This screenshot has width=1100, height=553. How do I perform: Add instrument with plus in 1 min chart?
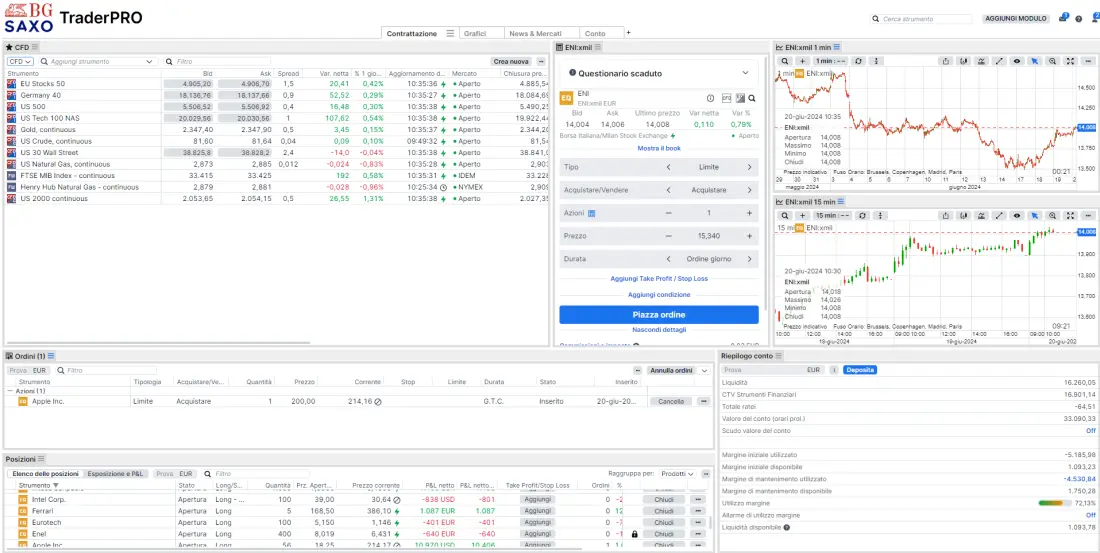point(803,61)
